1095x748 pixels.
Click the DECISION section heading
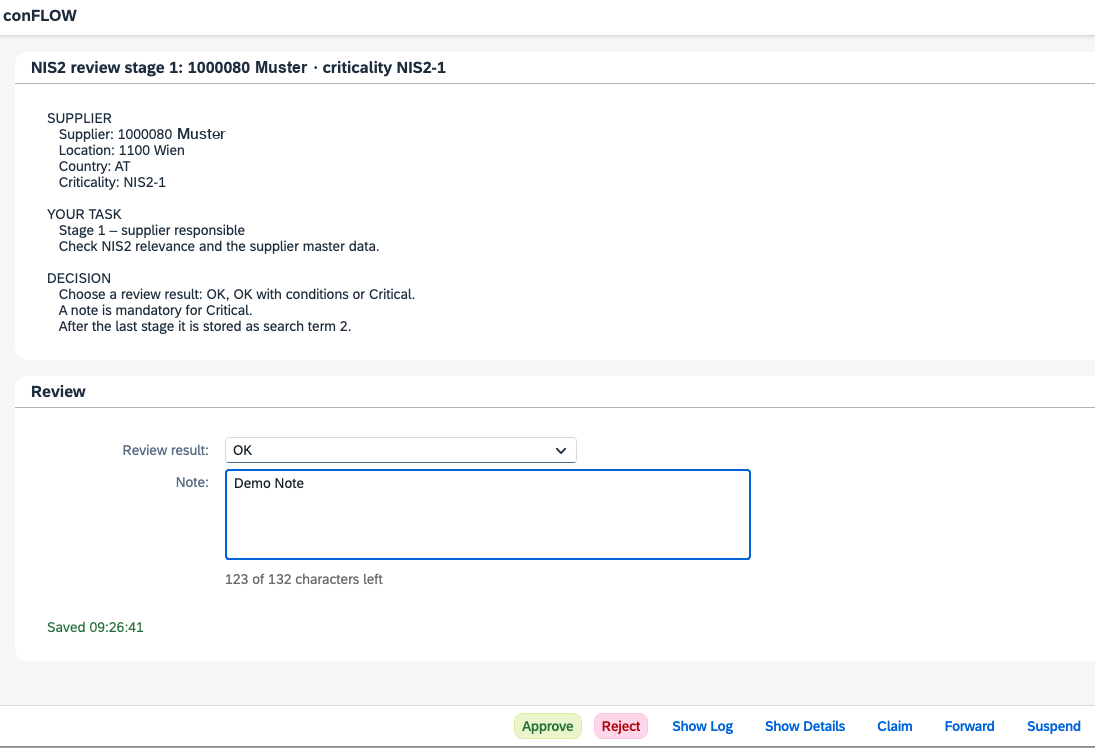tap(79, 278)
